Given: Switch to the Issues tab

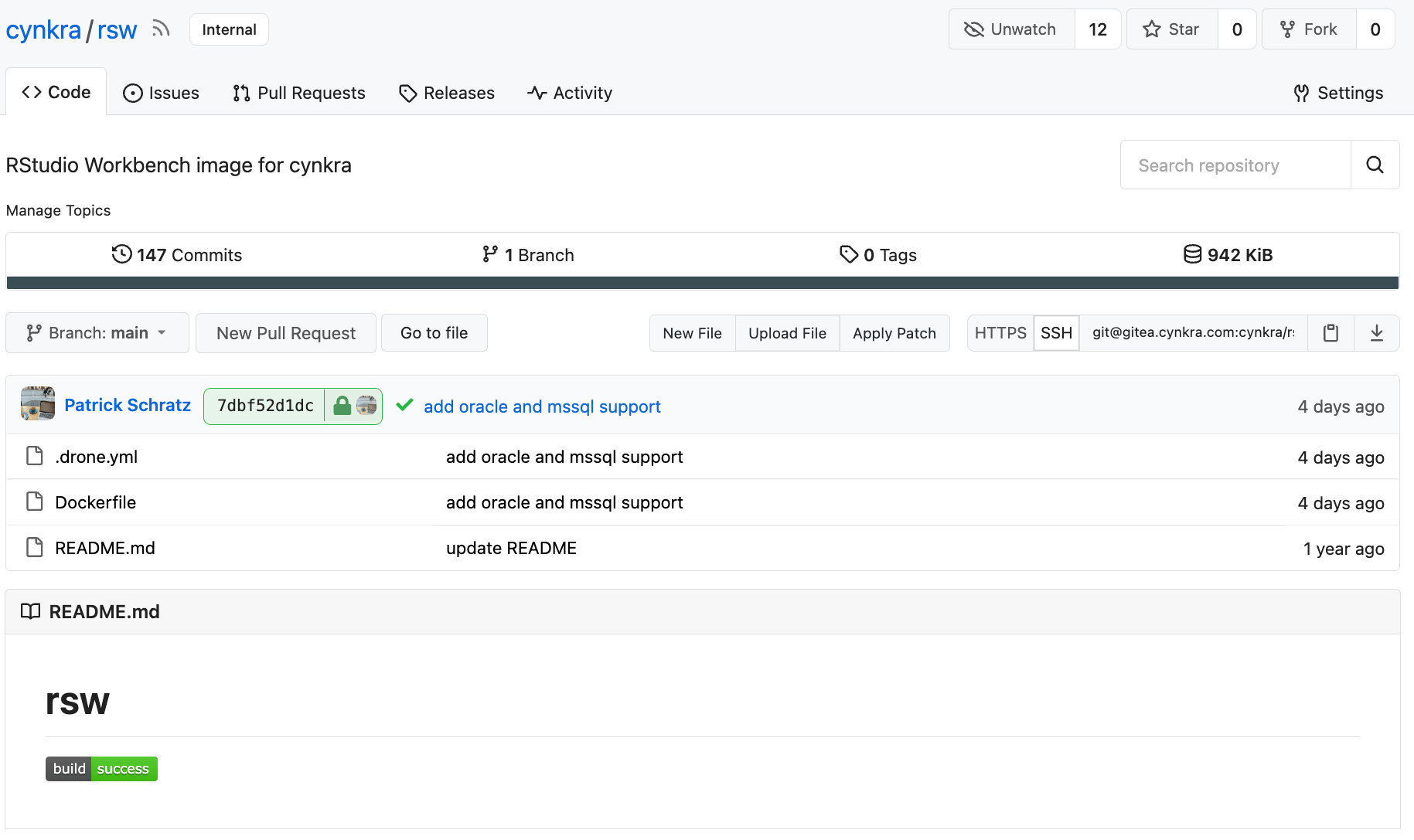Looking at the screenshot, I should click(x=162, y=93).
